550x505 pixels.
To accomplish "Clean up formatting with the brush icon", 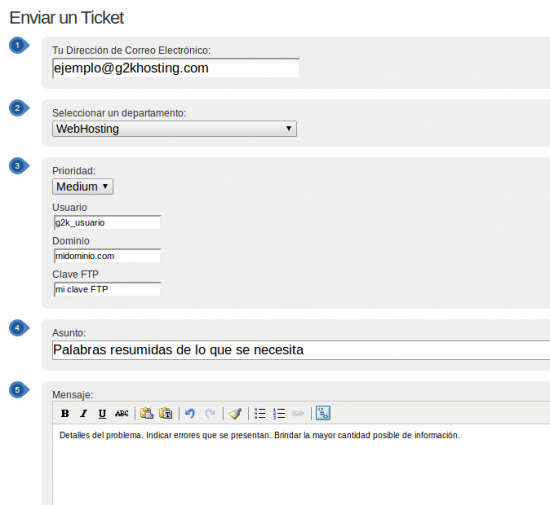I will pos(235,413).
